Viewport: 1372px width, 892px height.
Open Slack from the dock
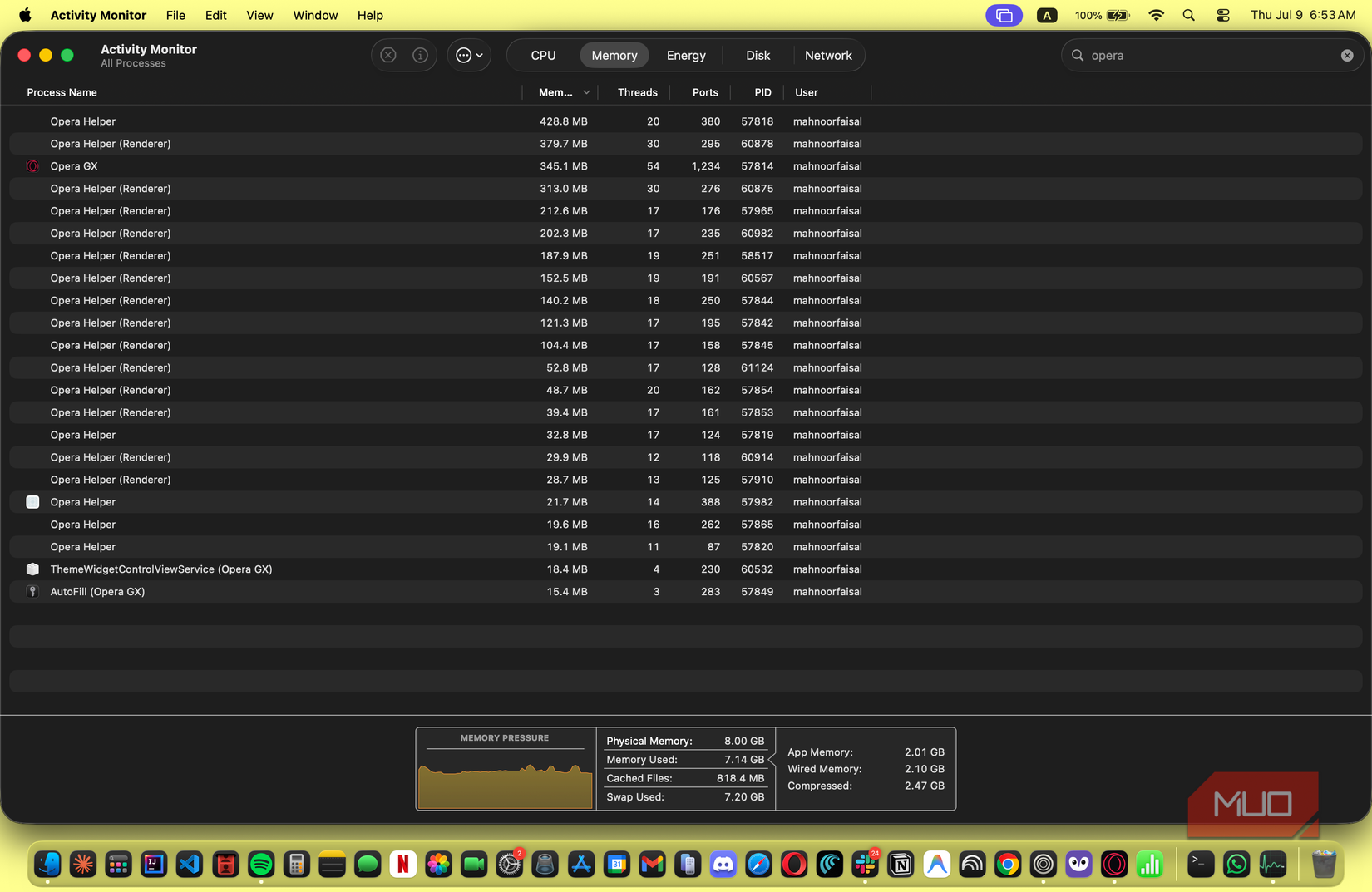865,865
